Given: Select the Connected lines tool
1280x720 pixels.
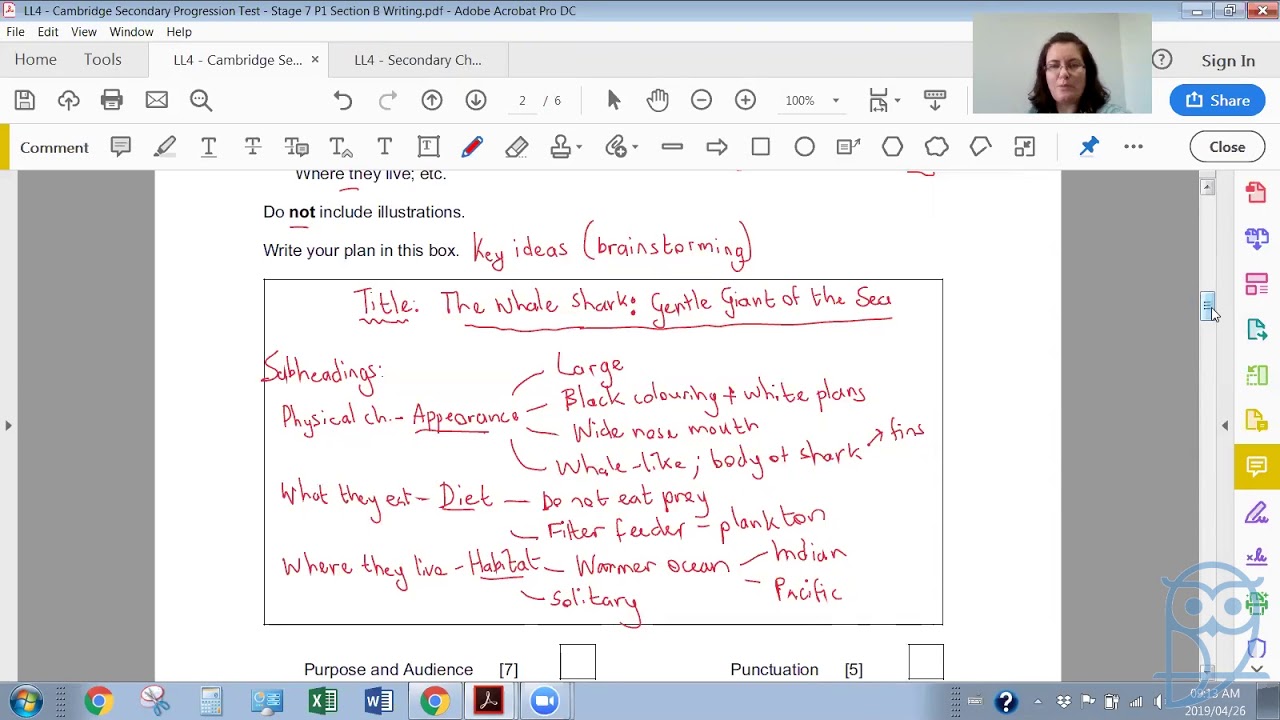Looking at the screenshot, I should click(x=980, y=147).
